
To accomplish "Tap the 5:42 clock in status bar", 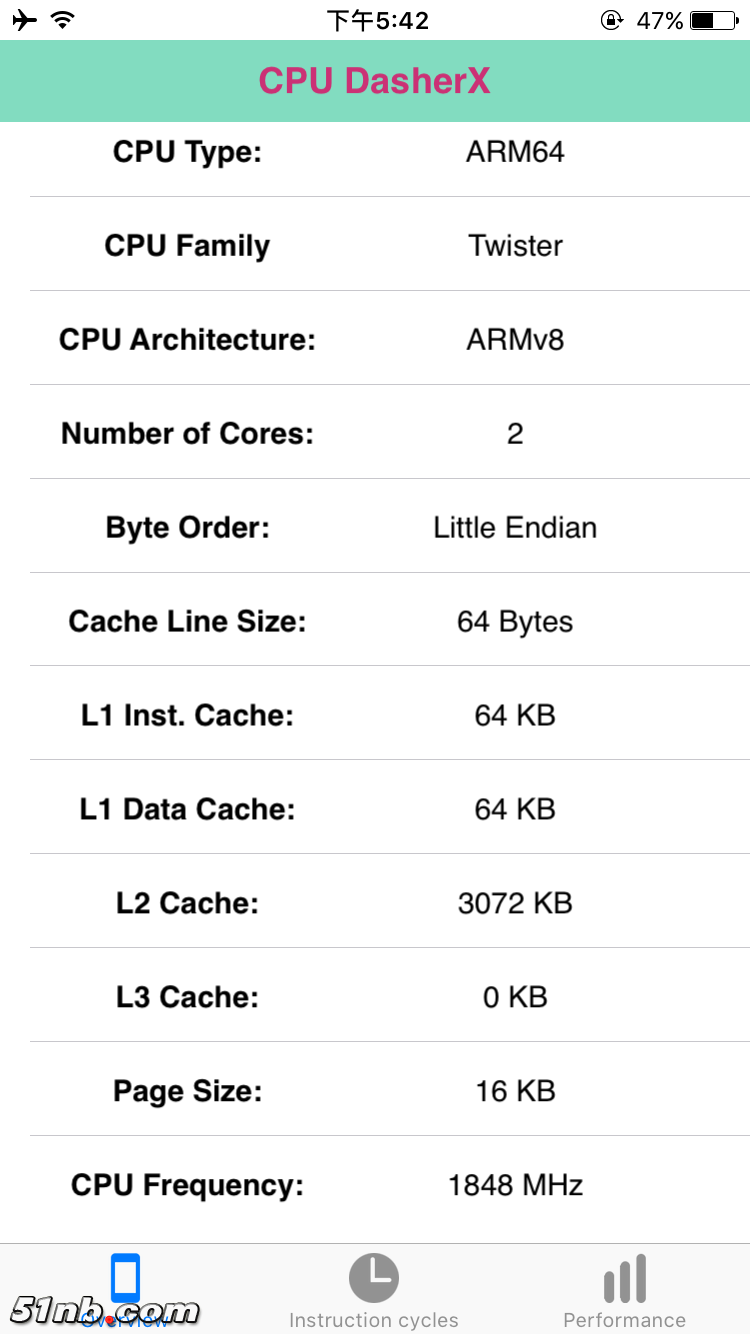I will tap(378, 20).
